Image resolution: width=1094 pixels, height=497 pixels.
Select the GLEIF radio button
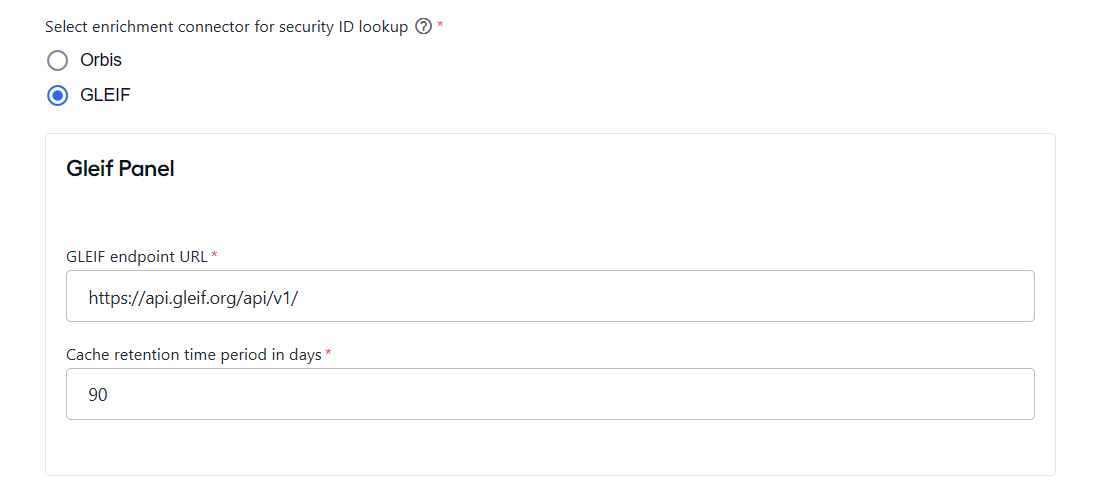click(x=57, y=95)
